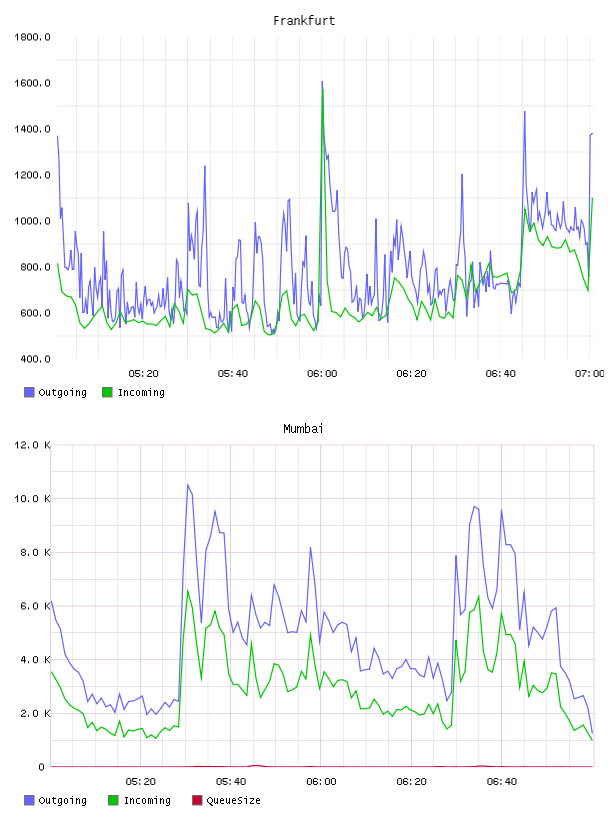Click the Mumbai Incoming green legend swatch
Screen dimensions: 608x816
coord(113,800)
